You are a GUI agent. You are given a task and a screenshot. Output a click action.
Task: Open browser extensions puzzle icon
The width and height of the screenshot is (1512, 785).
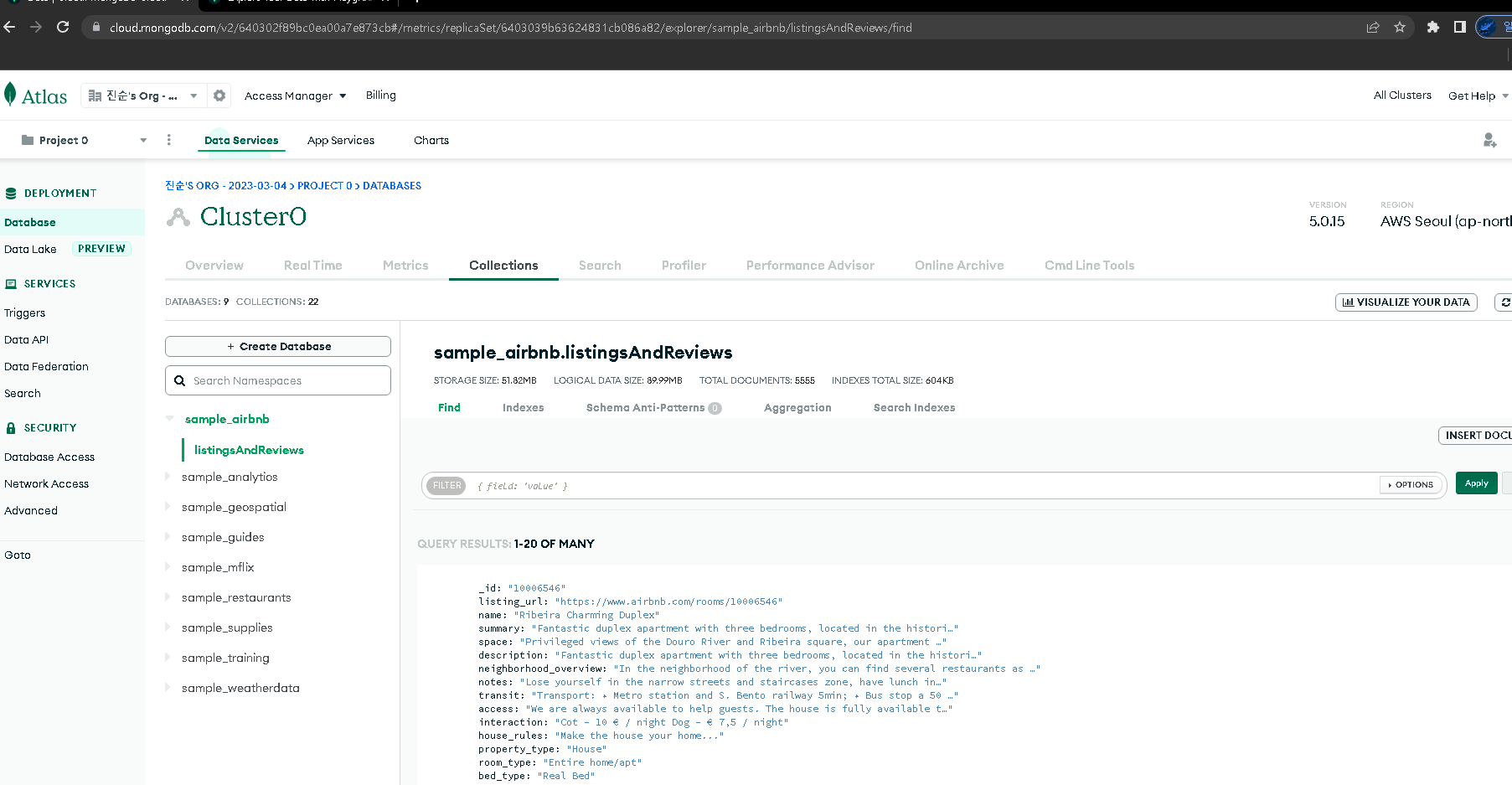1433,27
